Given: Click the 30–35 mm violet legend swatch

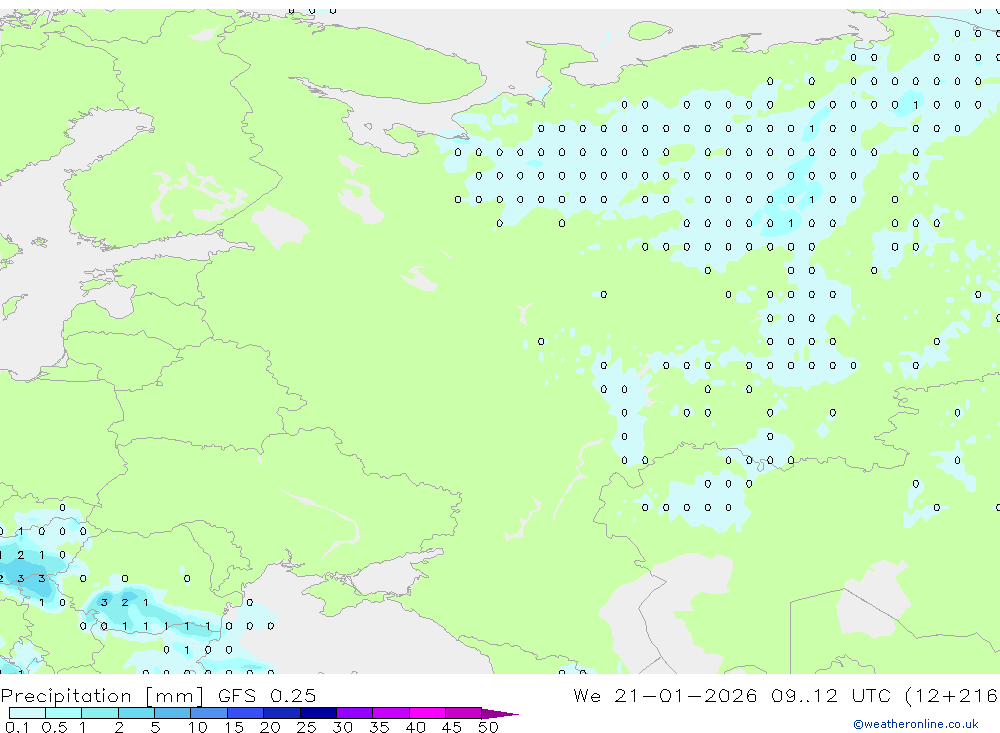Looking at the screenshot, I should 355,713.
